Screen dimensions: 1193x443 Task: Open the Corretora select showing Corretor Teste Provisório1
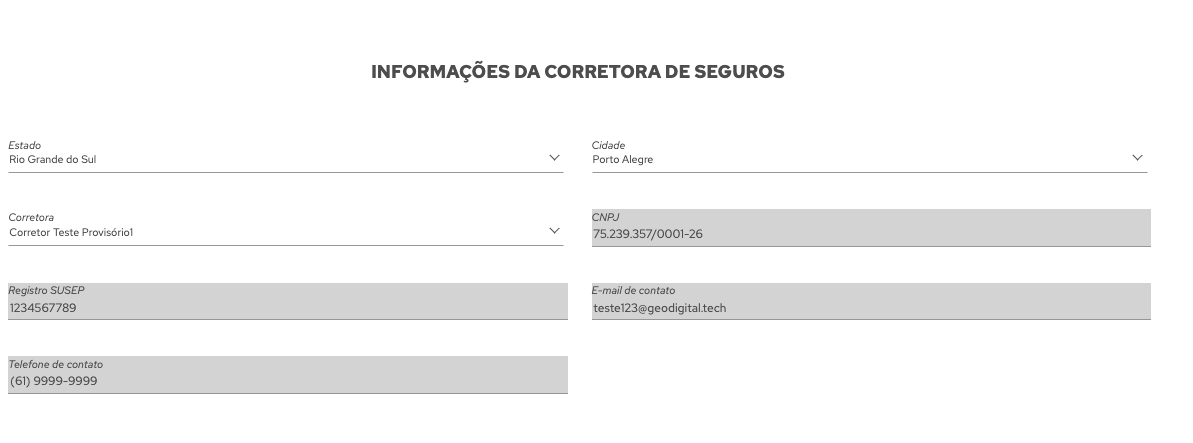285,229
